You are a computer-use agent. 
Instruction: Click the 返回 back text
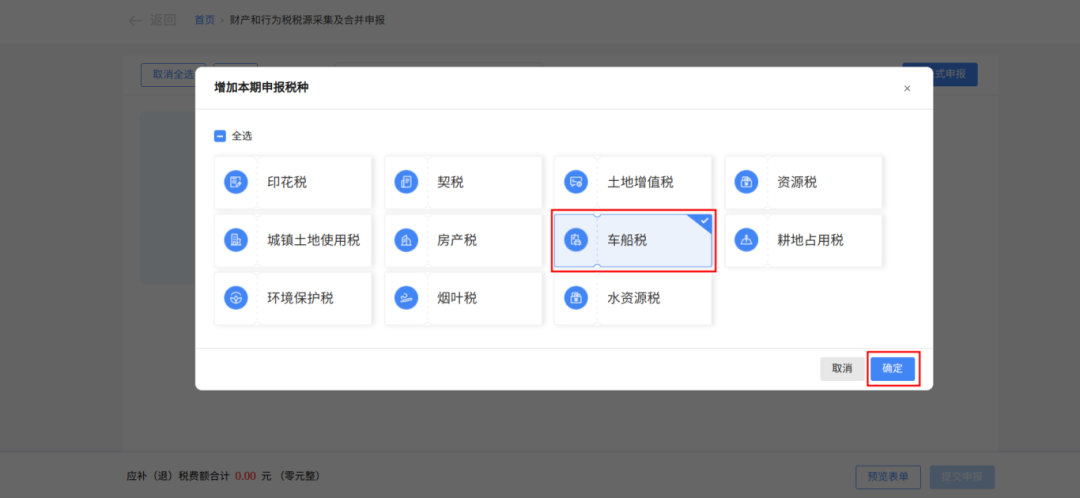tap(163, 20)
